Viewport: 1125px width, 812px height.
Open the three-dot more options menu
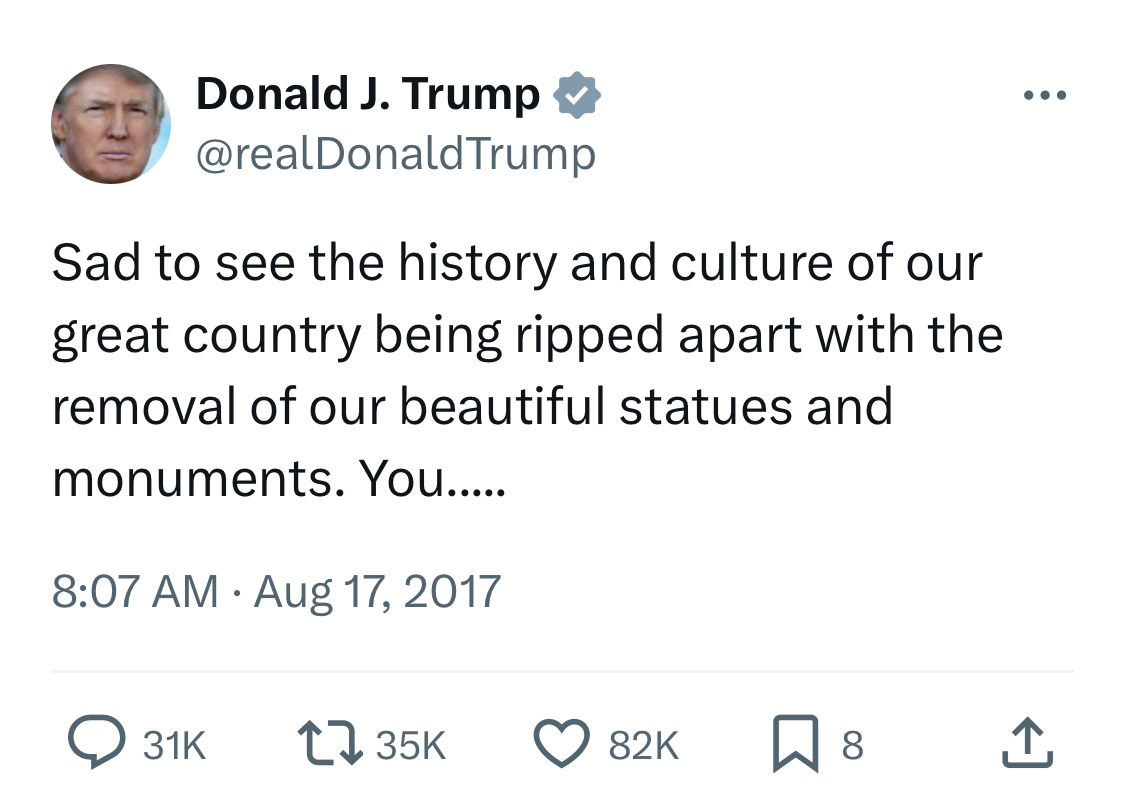pyautogui.click(x=1046, y=96)
